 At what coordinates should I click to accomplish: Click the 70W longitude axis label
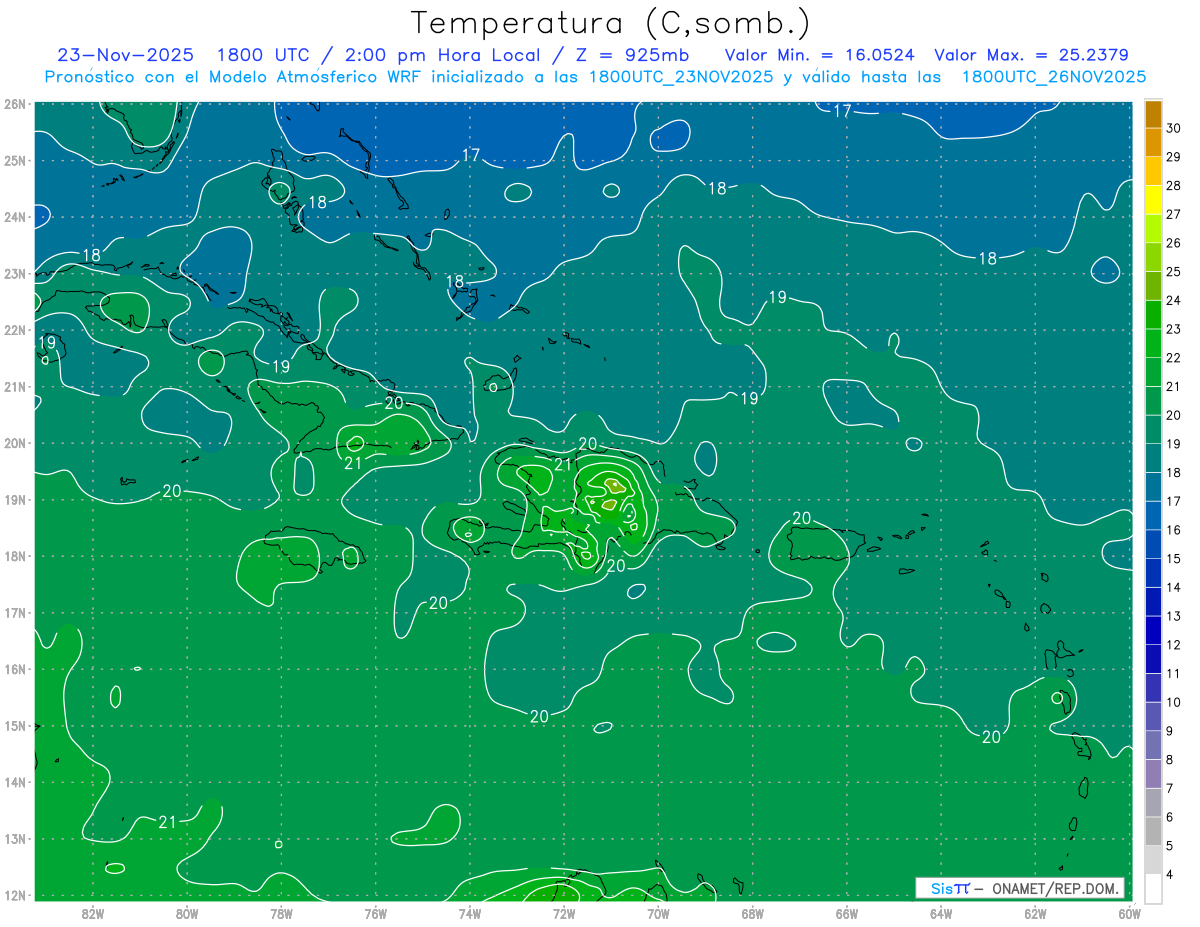click(x=658, y=912)
